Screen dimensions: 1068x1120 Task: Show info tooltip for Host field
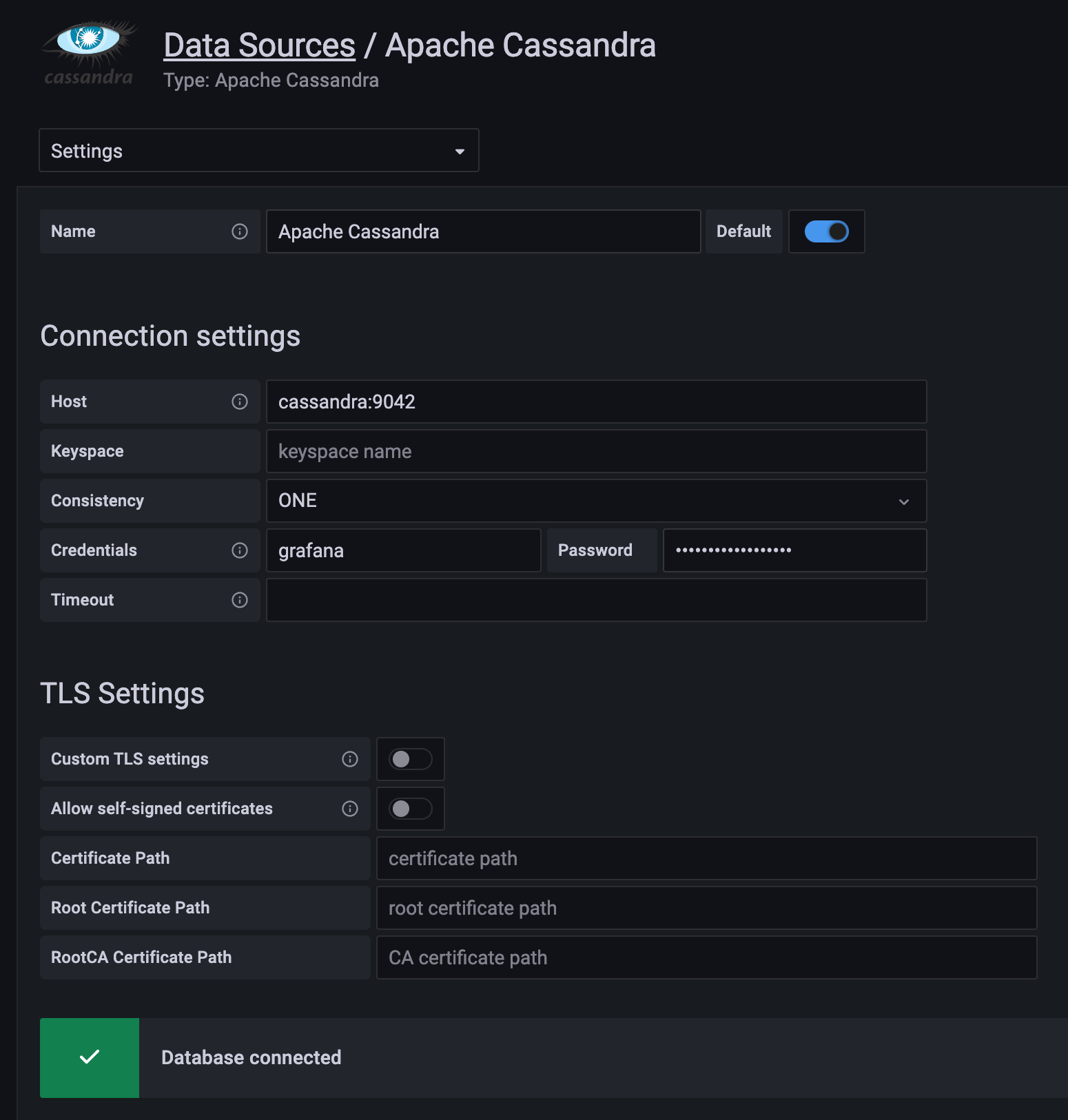pyautogui.click(x=240, y=402)
